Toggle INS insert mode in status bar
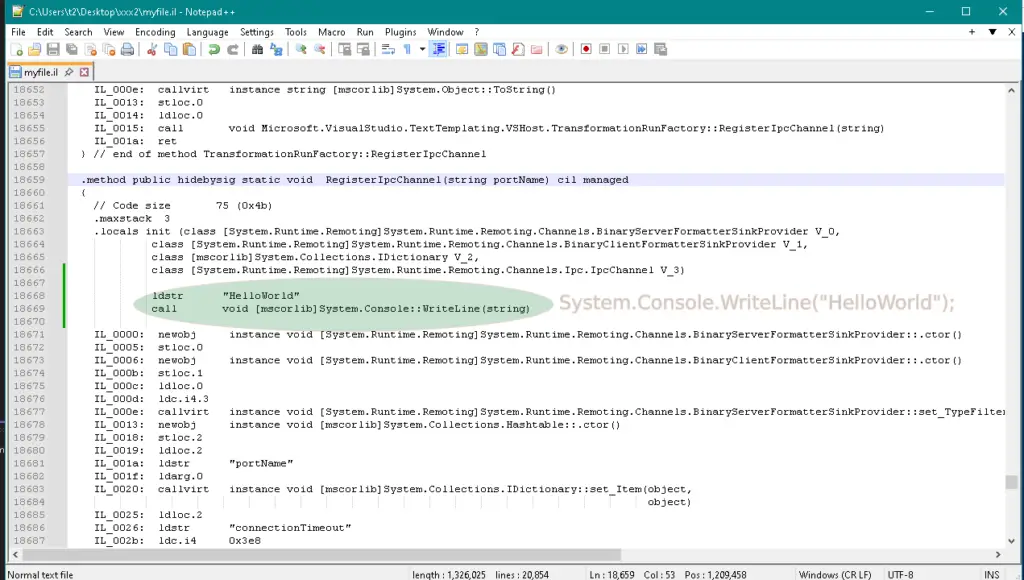Screen dimensions: 1024x580 click(x=991, y=574)
